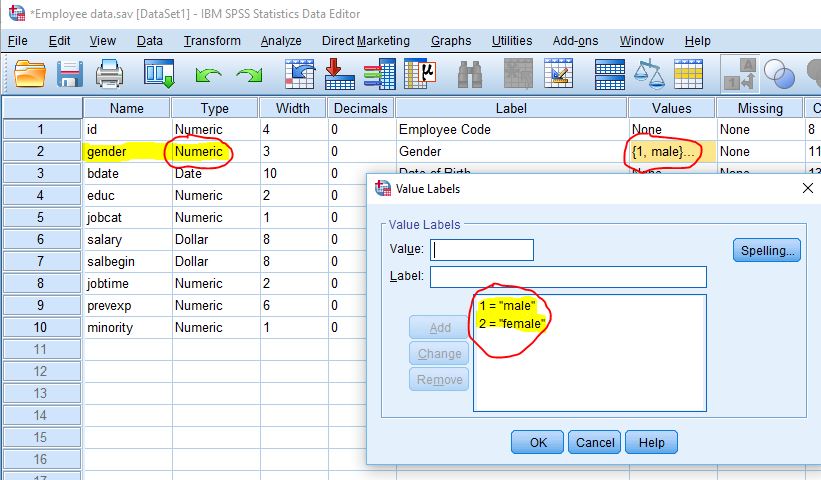821x480 pixels.
Task: Click the Remove button
Action: [x=439, y=379]
